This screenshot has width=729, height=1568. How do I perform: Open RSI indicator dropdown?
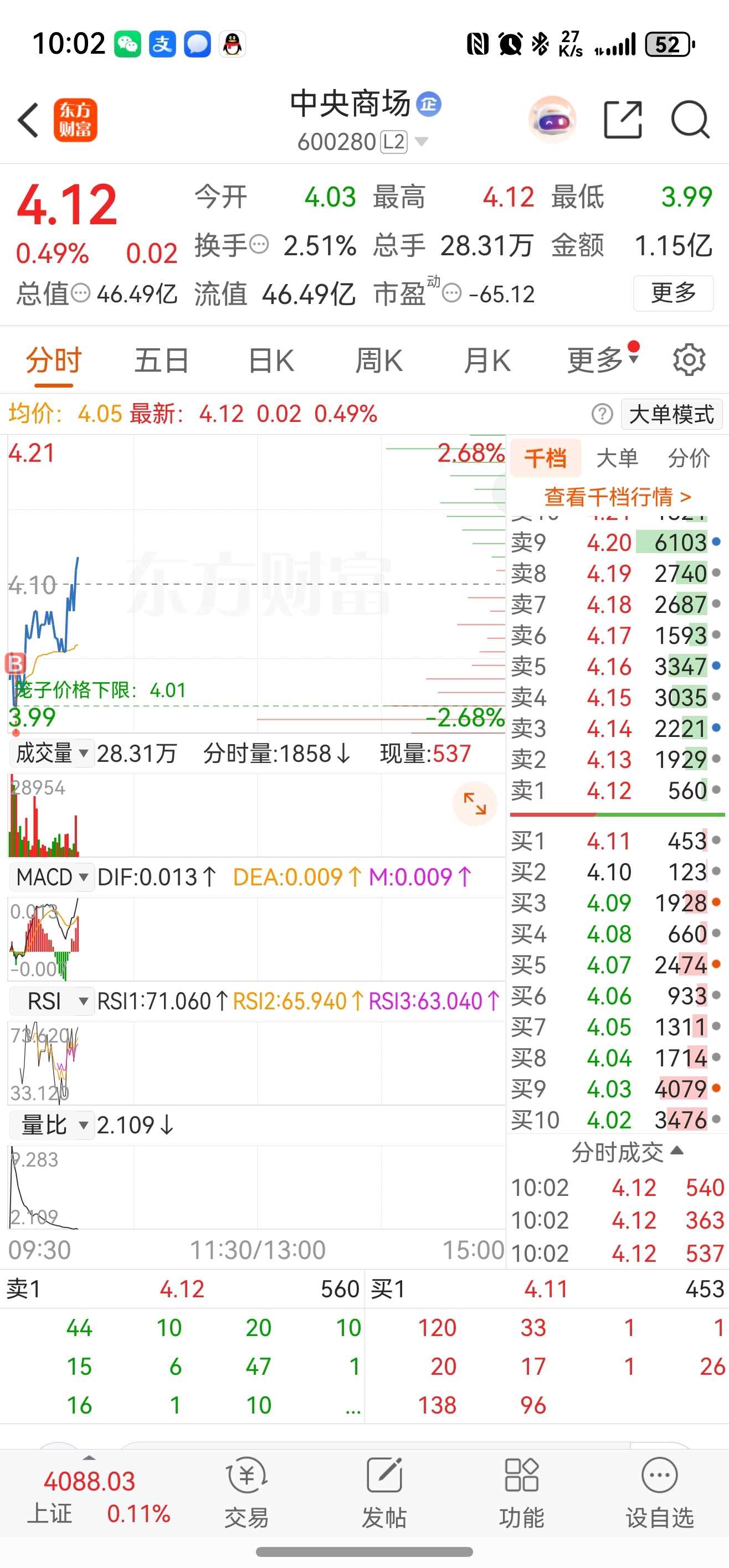52,1000
